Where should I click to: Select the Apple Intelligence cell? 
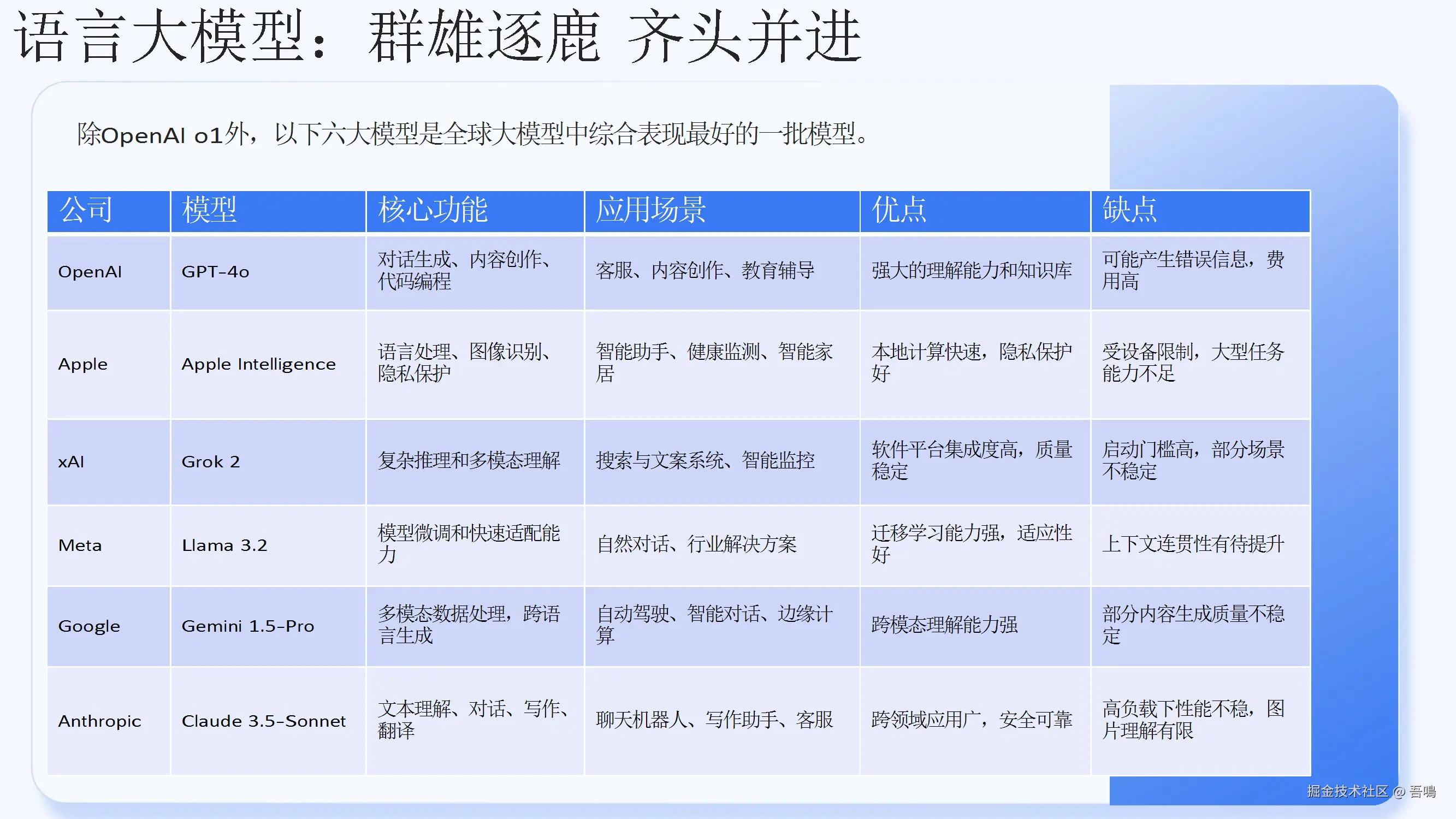[258, 365]
